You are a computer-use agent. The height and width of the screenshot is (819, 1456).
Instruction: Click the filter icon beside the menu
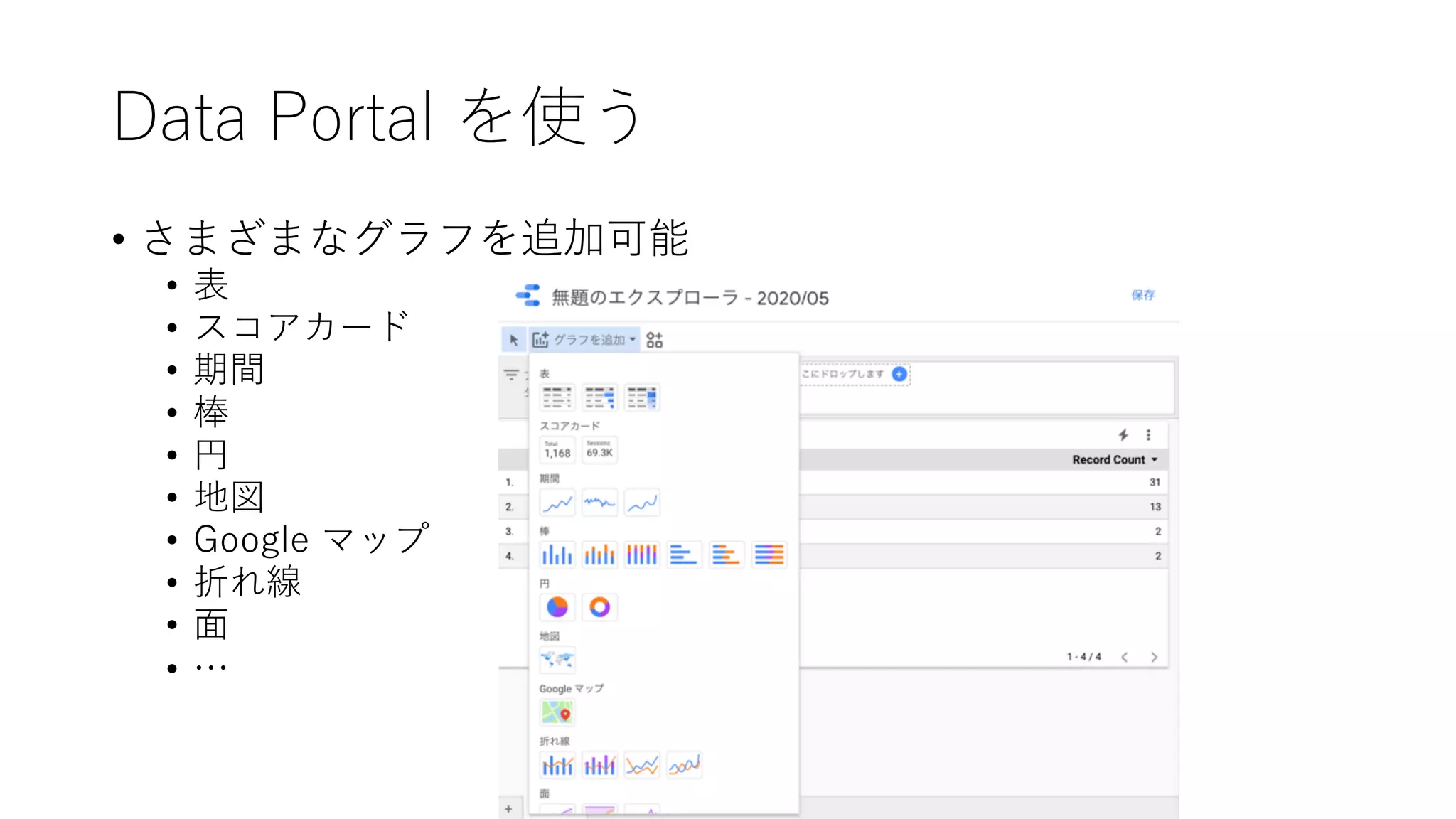pos(511,374)
